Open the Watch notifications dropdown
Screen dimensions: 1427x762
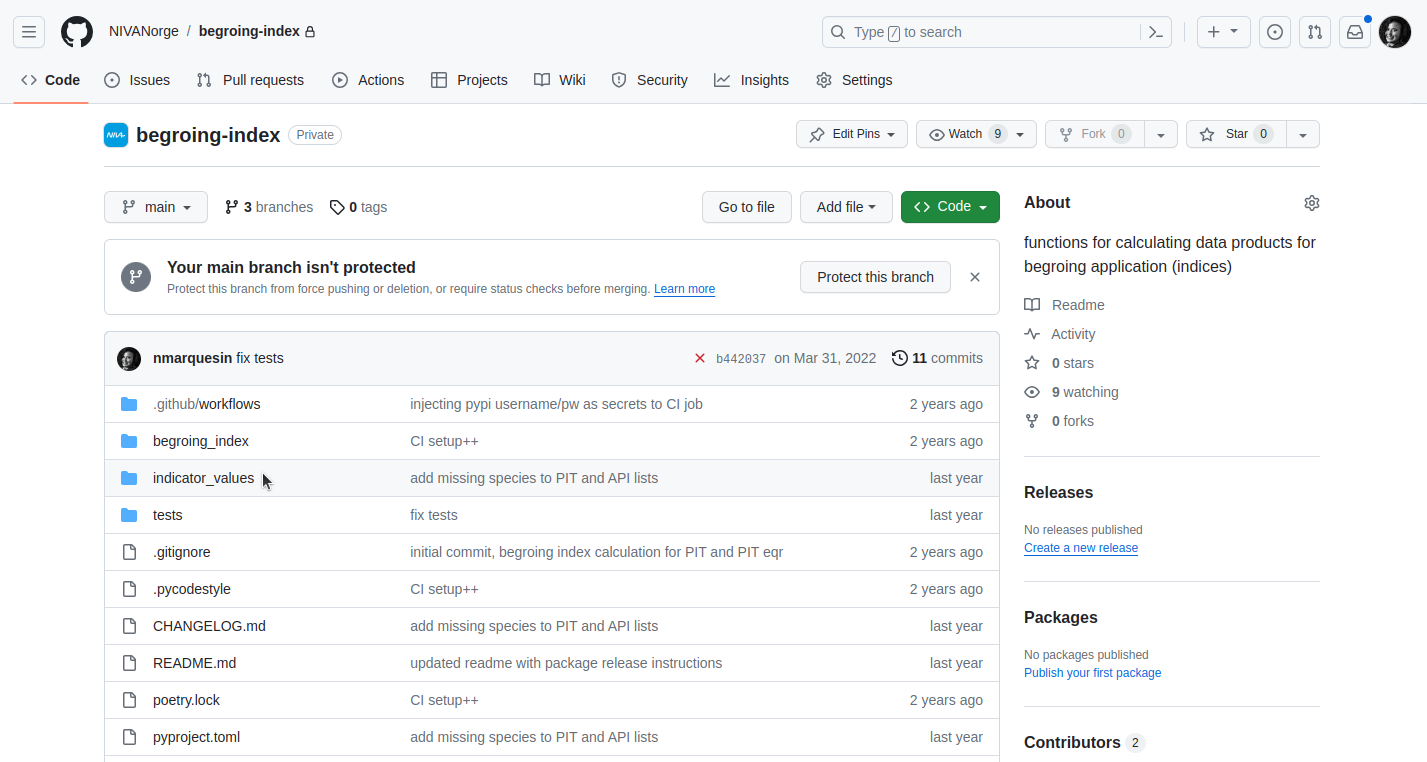click(x=976, y=134)
